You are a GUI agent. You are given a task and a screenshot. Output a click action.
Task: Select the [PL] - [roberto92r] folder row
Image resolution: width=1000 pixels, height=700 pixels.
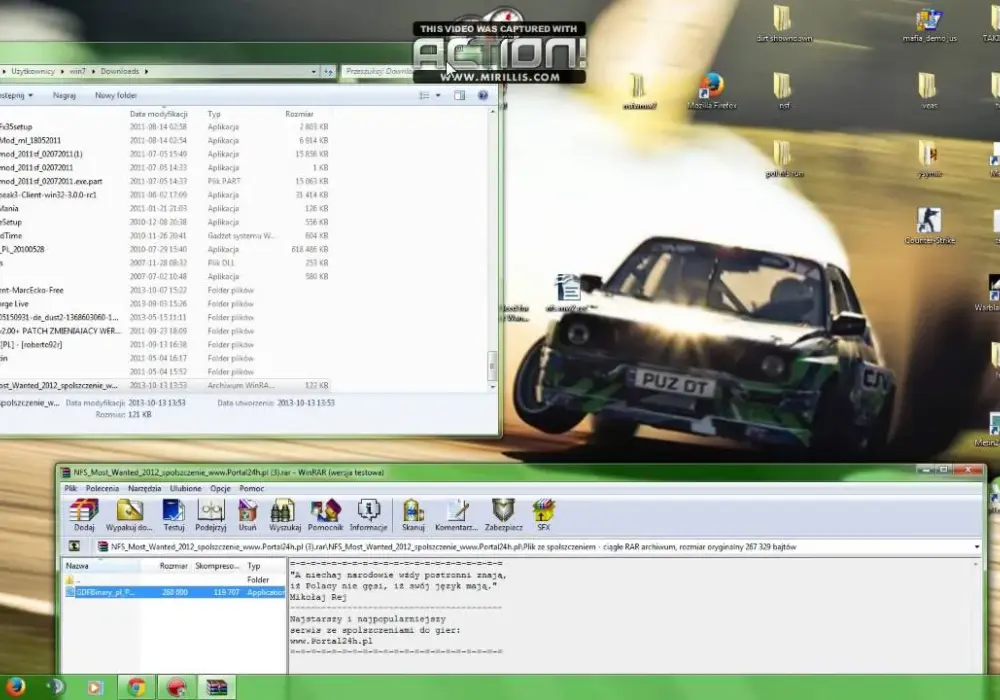[x=165, y=345]
